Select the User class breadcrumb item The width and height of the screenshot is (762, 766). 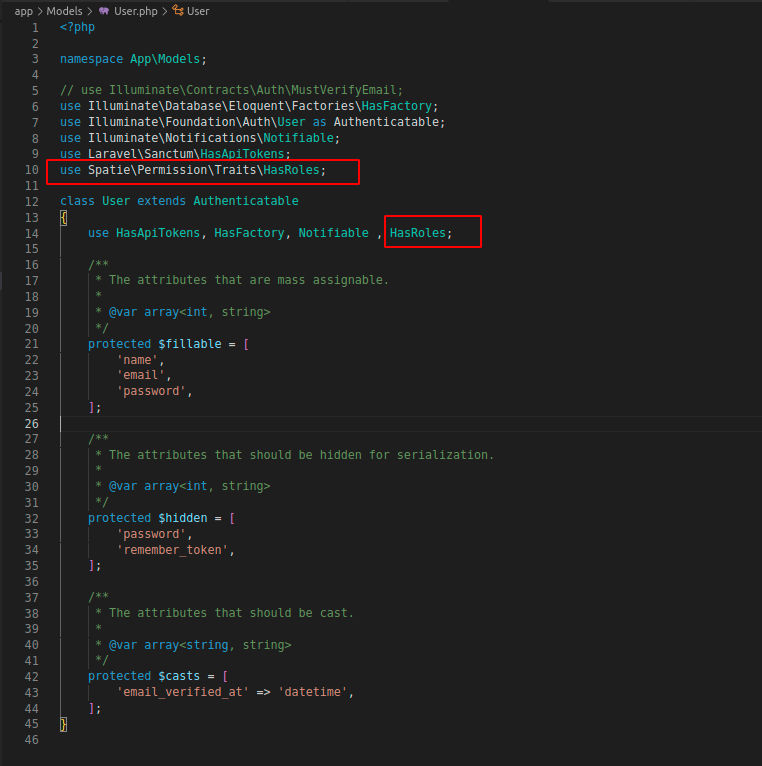(x=198, y=11)
